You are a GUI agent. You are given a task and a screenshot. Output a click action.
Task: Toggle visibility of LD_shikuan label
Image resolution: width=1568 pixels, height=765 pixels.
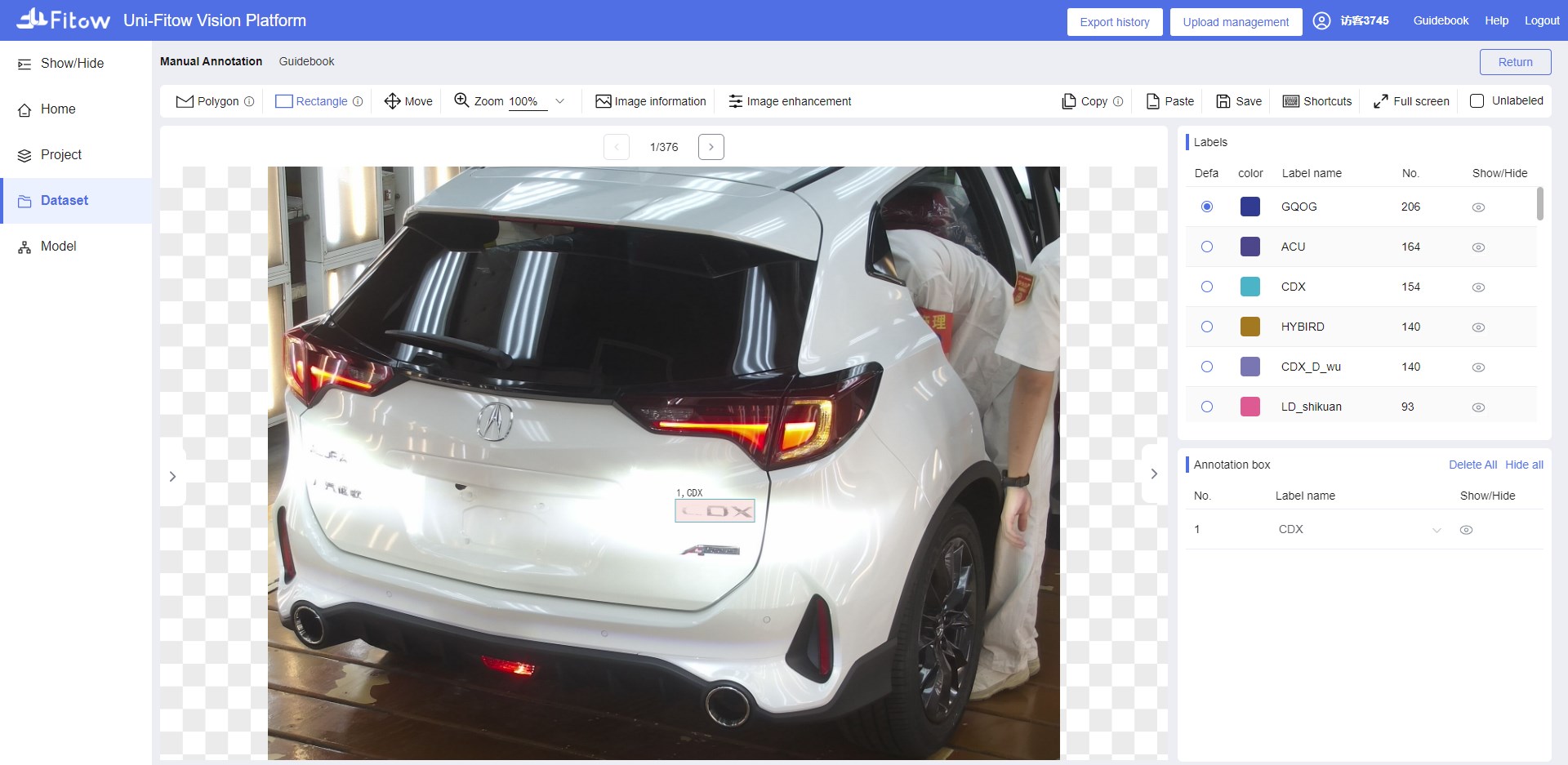[x=1478, y=407]
